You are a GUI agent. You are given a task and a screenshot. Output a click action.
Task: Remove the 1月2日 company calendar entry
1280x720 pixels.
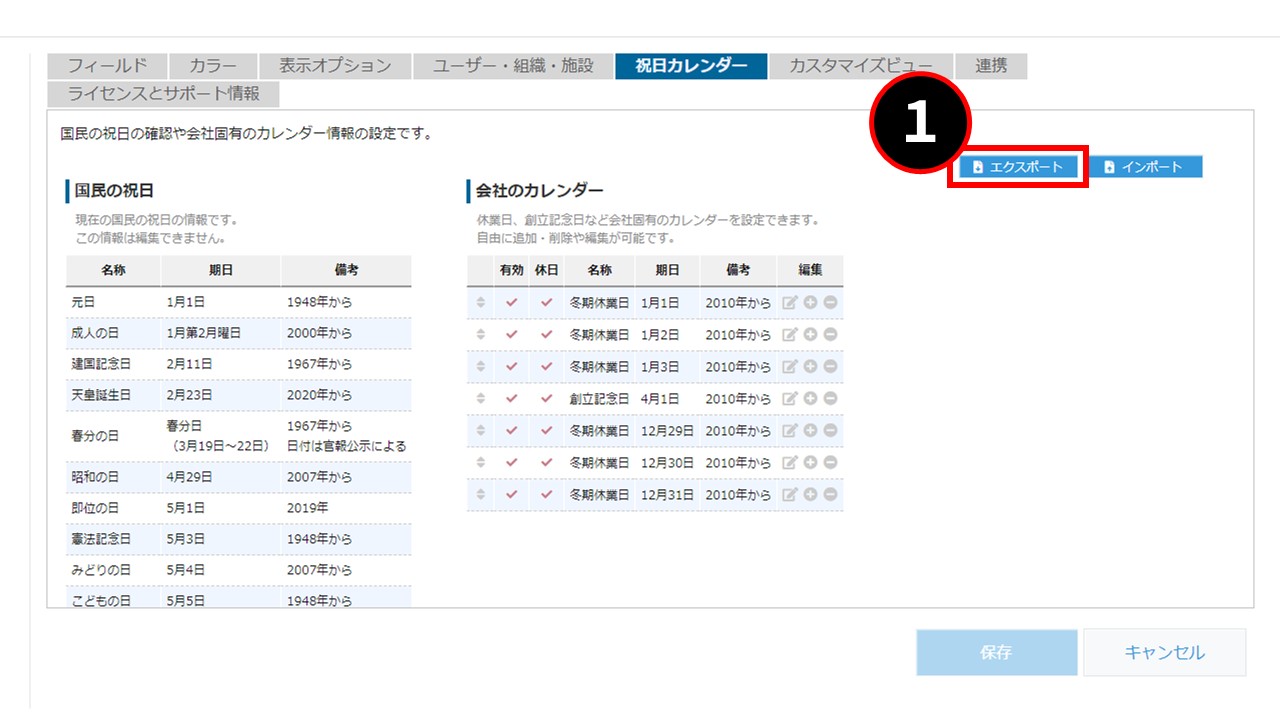coord(830,335)
